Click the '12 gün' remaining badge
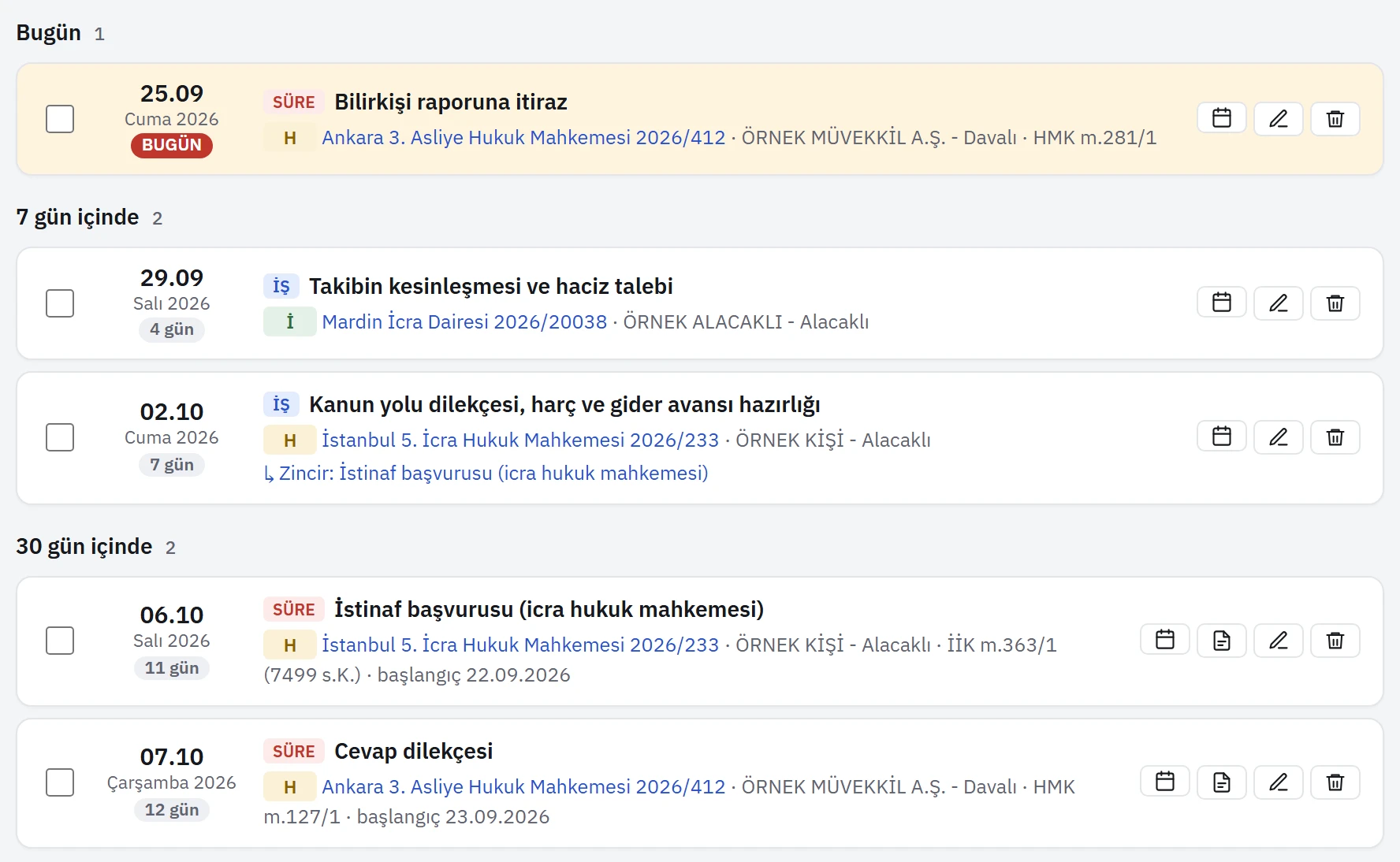Image resolution: width=1400 pixels, height=862 pixels. point(172,810)
